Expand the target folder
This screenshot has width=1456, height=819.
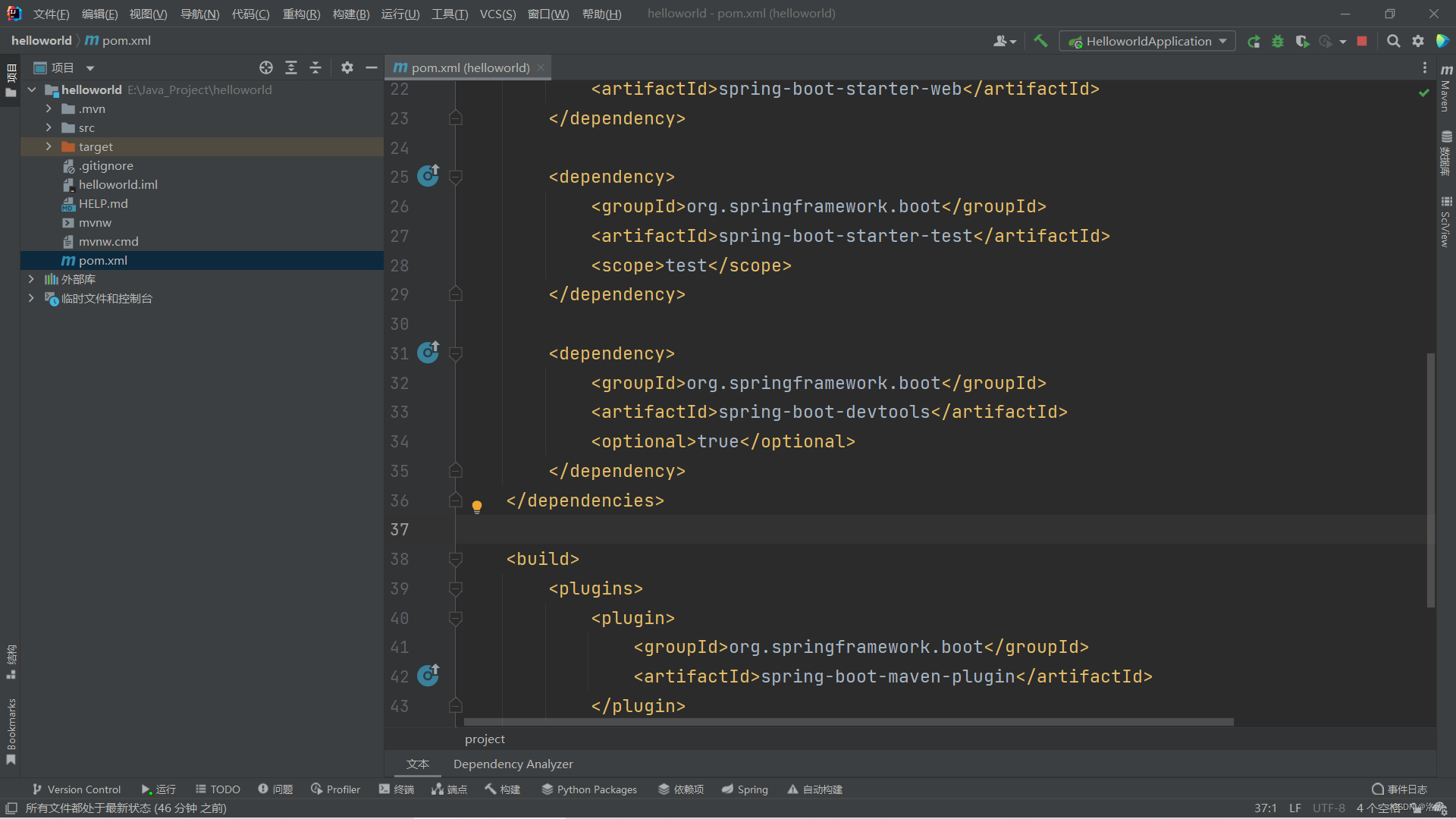click(49, 146)
